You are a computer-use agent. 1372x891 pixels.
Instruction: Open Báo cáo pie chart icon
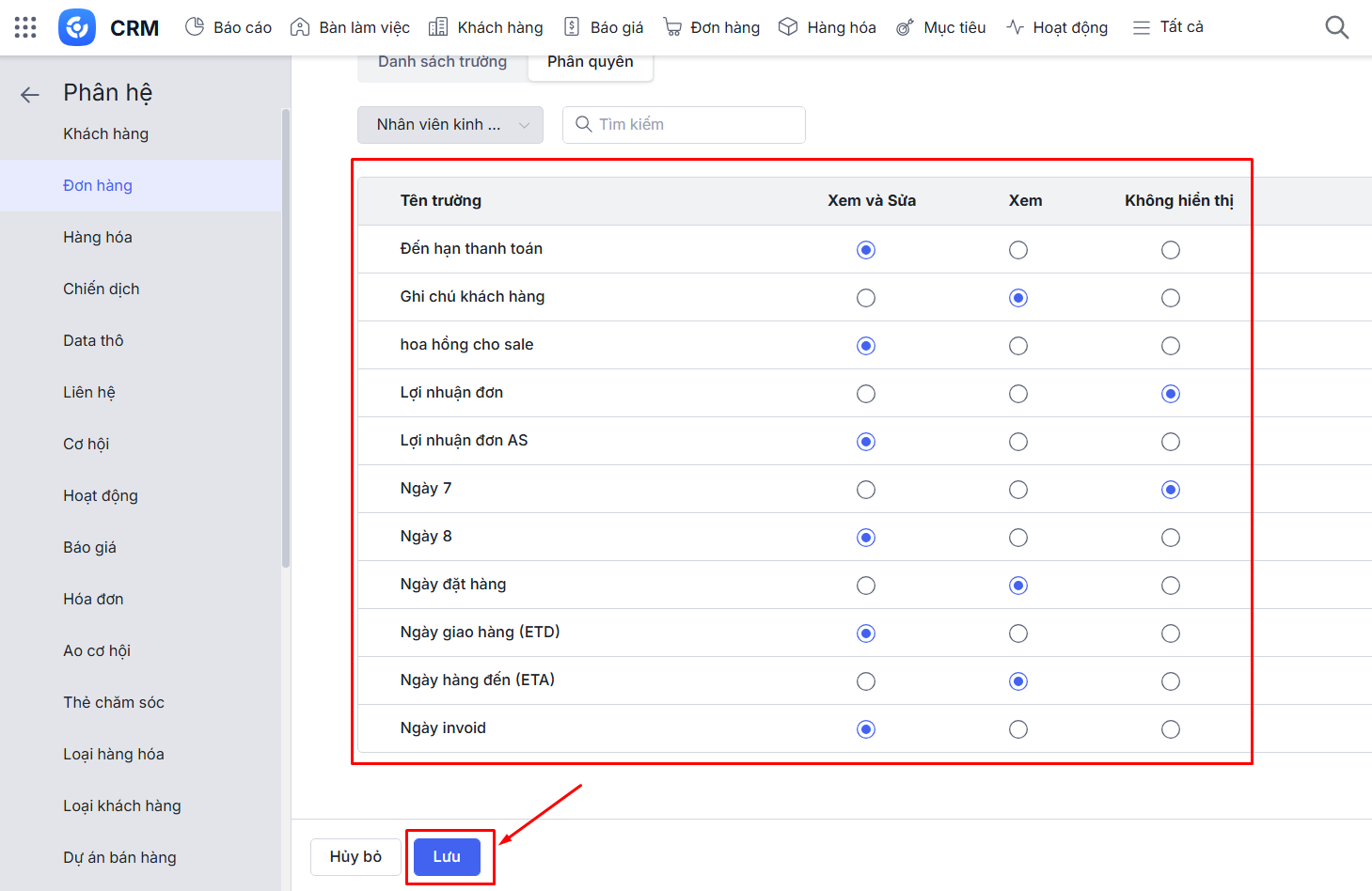pyautogui.click(x=195, y=27)
